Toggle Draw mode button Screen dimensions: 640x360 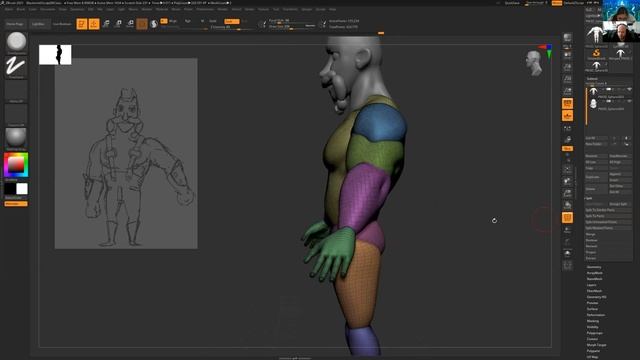[94, 24]
